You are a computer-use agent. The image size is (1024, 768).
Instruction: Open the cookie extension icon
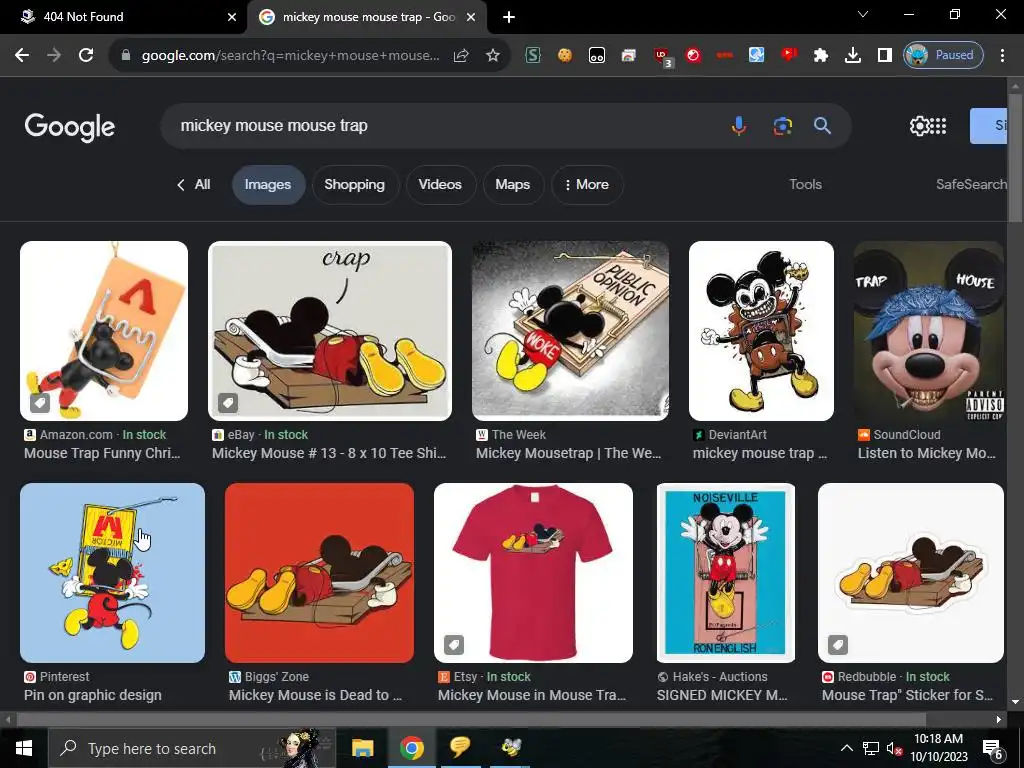tap(565, 56)
